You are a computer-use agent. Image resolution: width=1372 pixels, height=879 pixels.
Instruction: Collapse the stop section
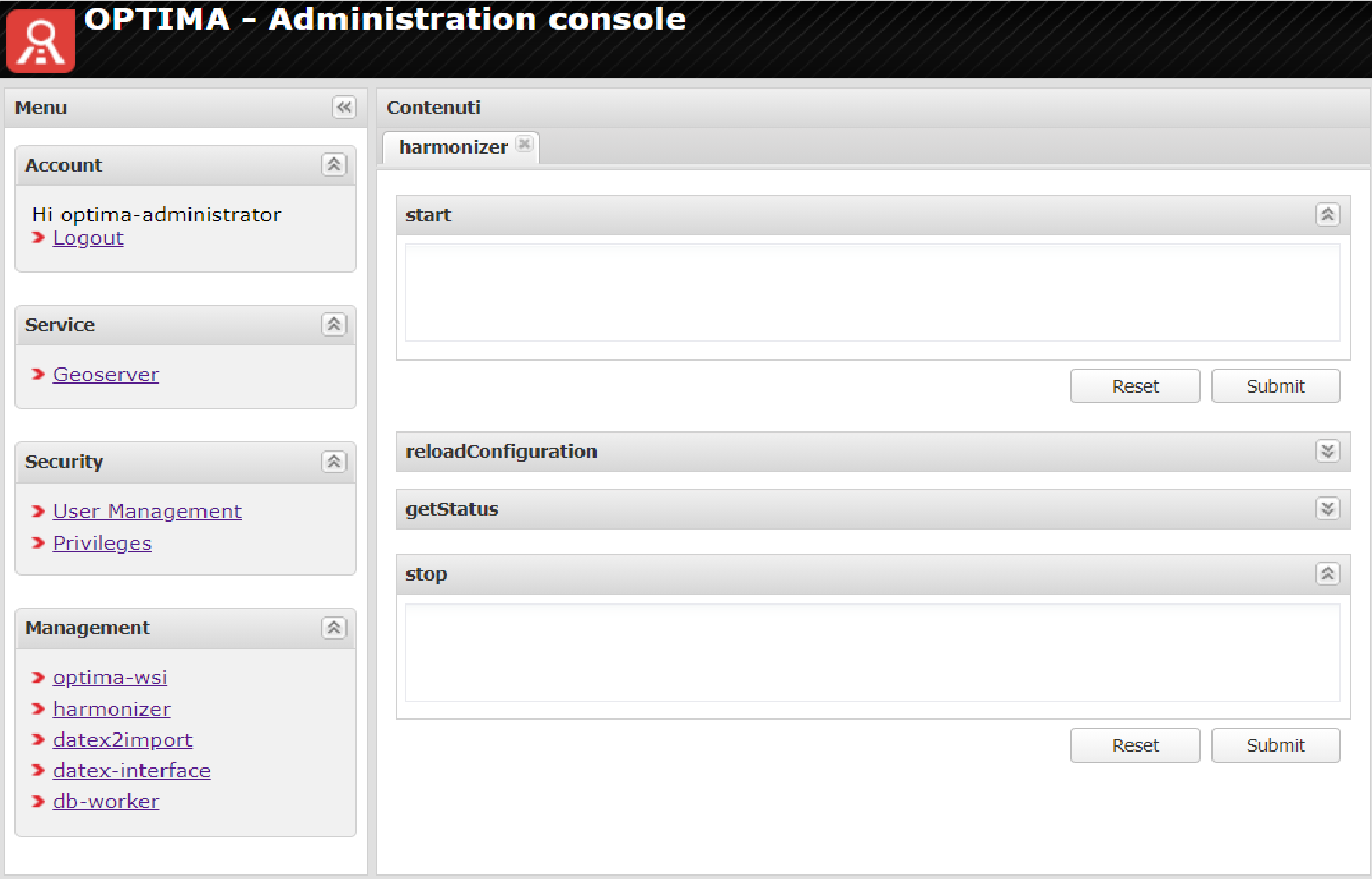1328,573
